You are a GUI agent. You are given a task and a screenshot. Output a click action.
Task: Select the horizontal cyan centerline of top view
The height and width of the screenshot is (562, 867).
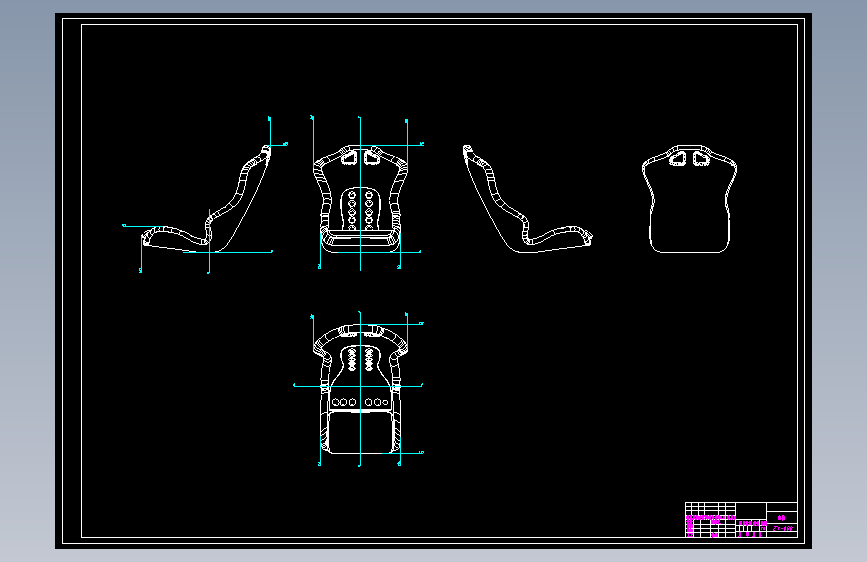[x=358, y=385]
